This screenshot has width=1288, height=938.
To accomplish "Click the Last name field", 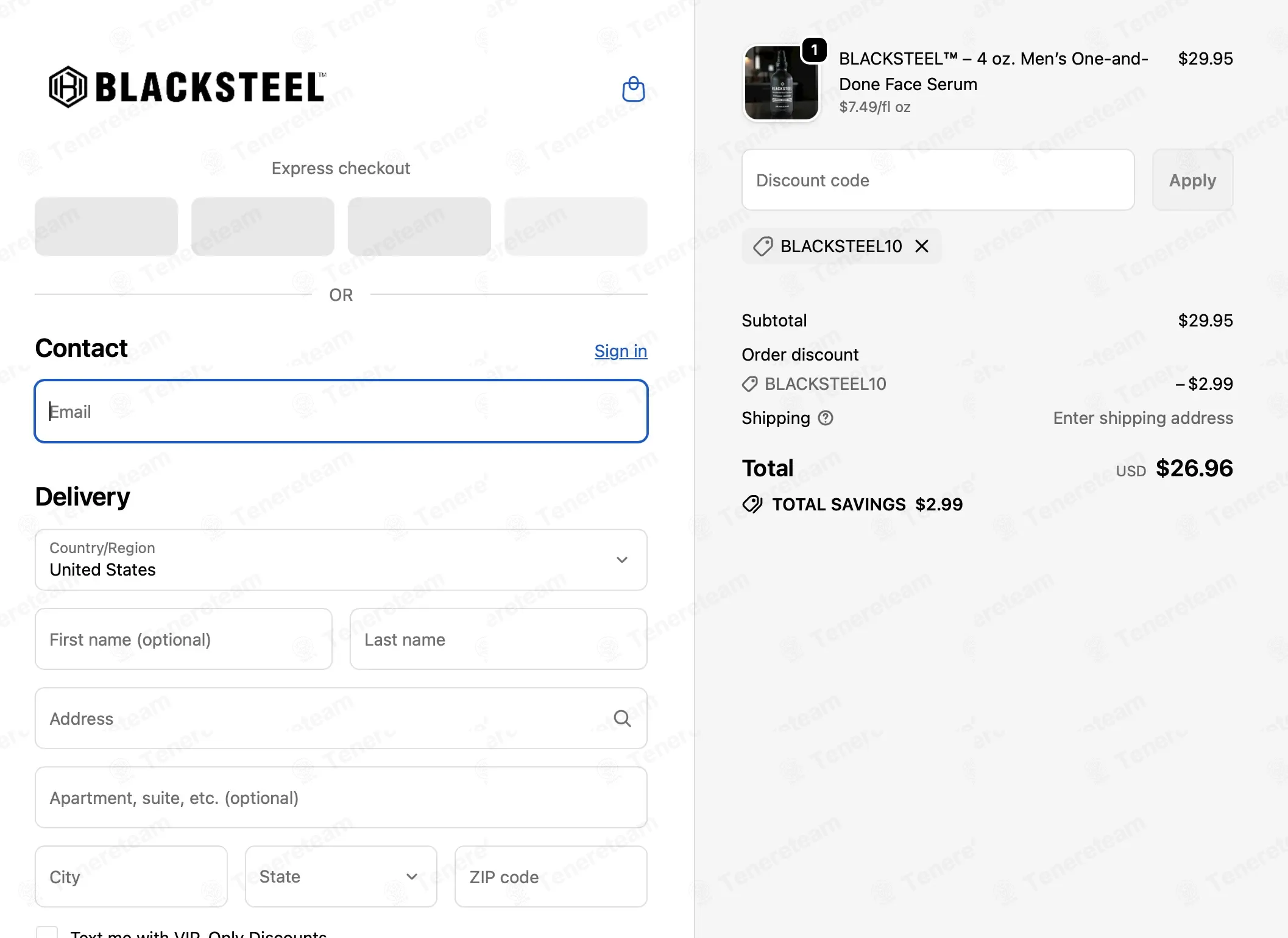I will 498,639.
